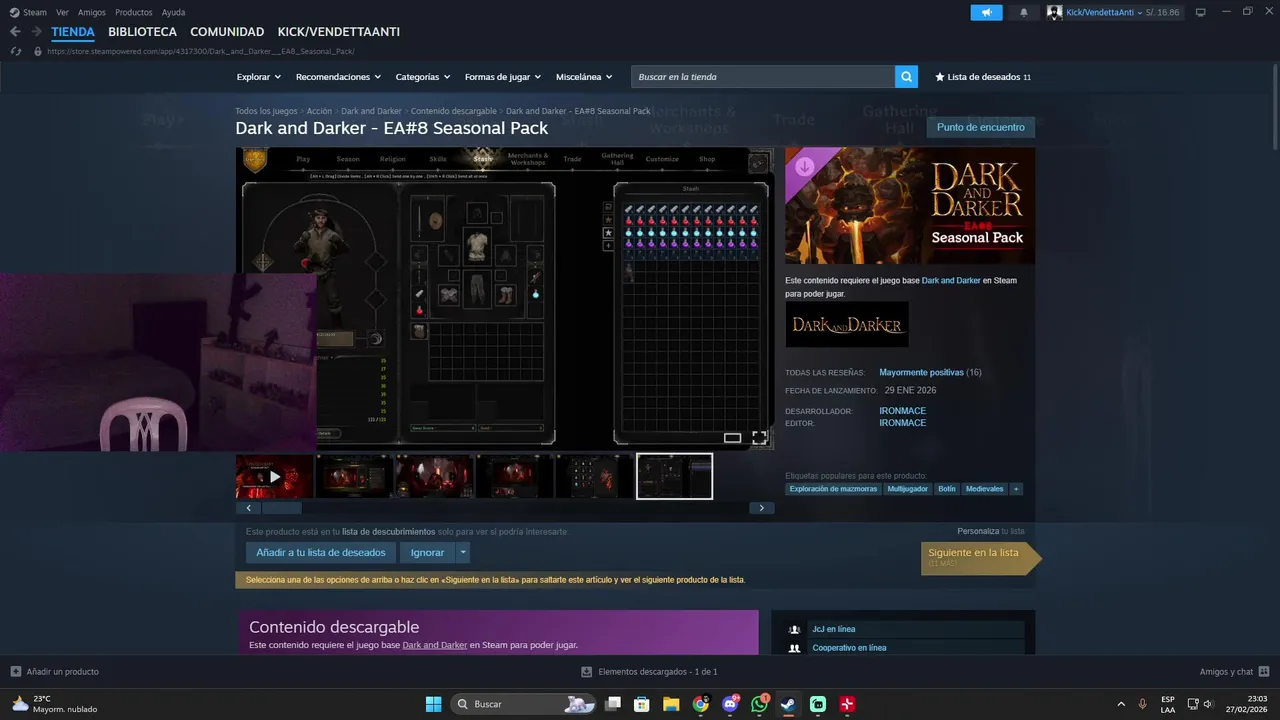Open the Productos menu
The height and width of the screenshot is (720, 1280).
click(134, 12)
